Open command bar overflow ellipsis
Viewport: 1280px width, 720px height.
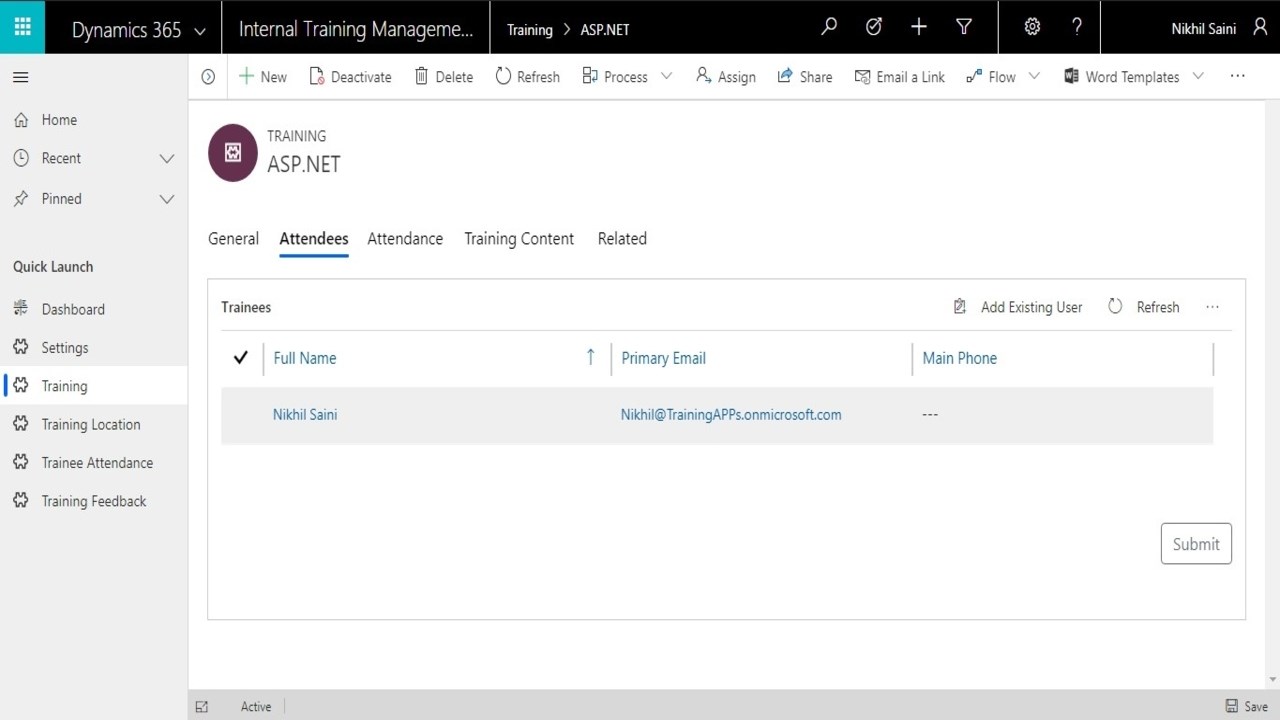tap(1238, 76)
